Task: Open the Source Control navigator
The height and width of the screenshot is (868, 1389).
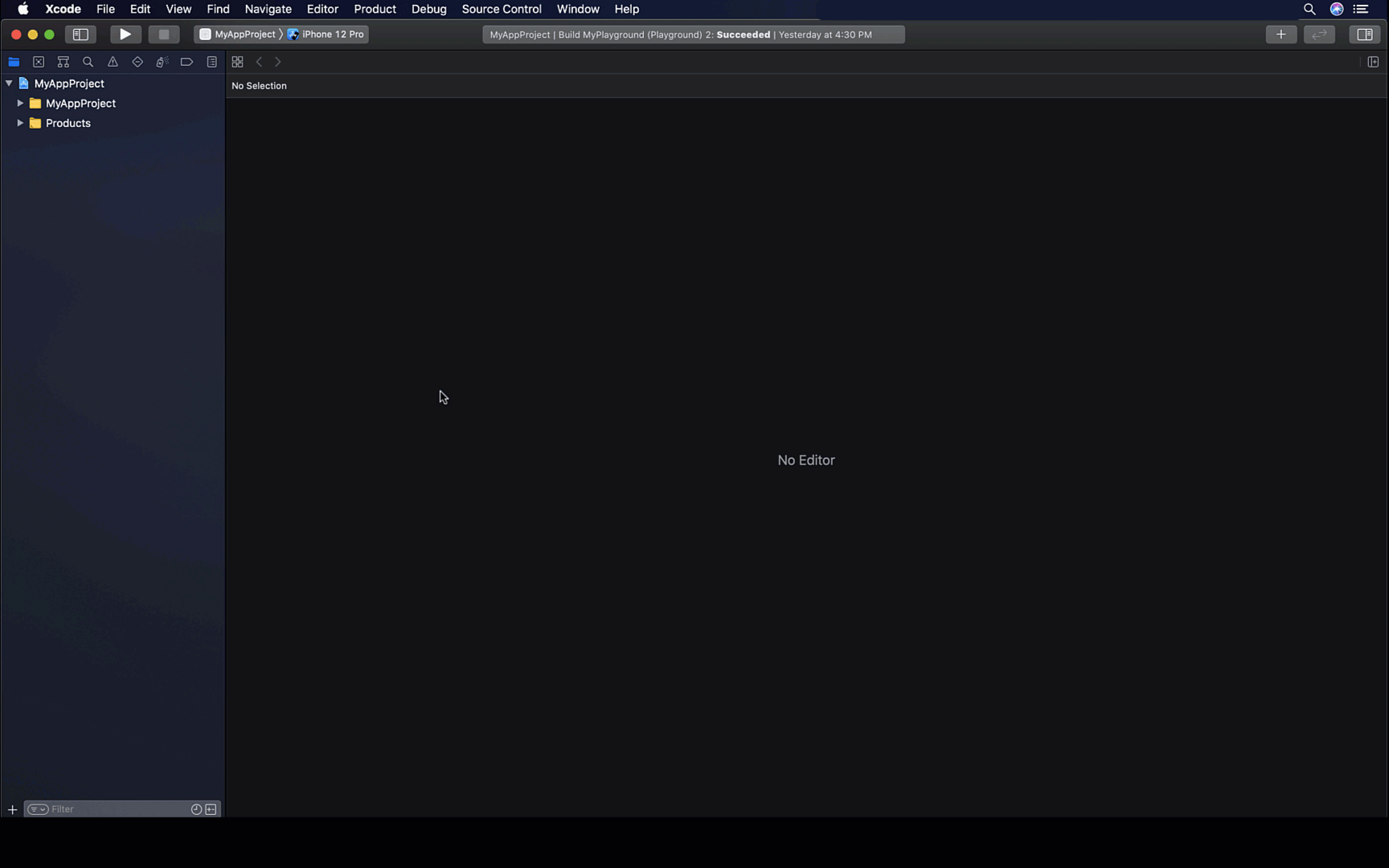Action: pyautogui.click(x=39, y=62)
